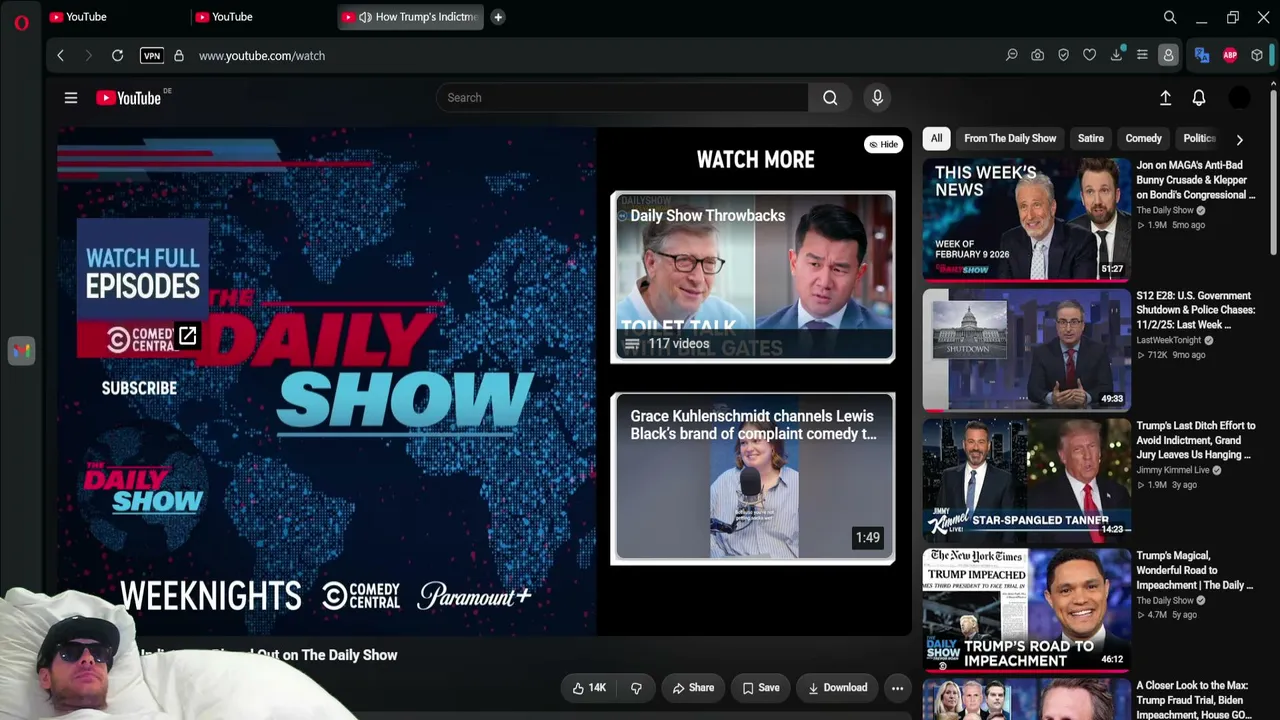
Task: Click Subscribe on the end screen
Action: coord(139,388)
